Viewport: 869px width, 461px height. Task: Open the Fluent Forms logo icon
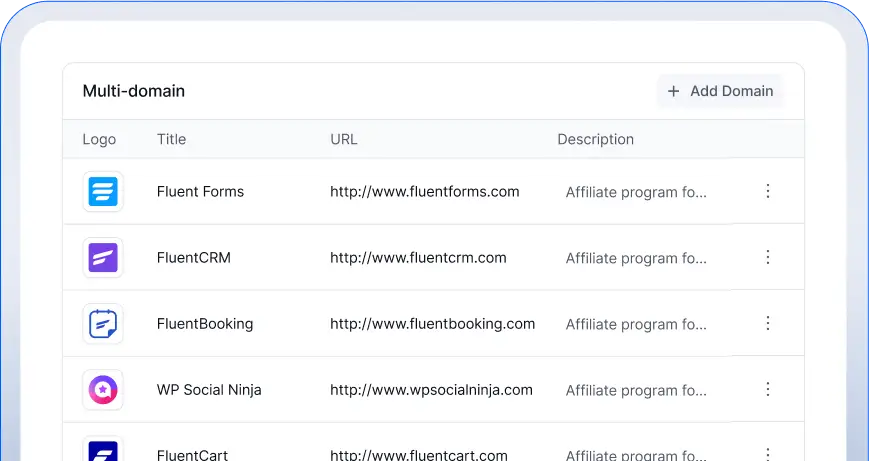click(103, 192)
